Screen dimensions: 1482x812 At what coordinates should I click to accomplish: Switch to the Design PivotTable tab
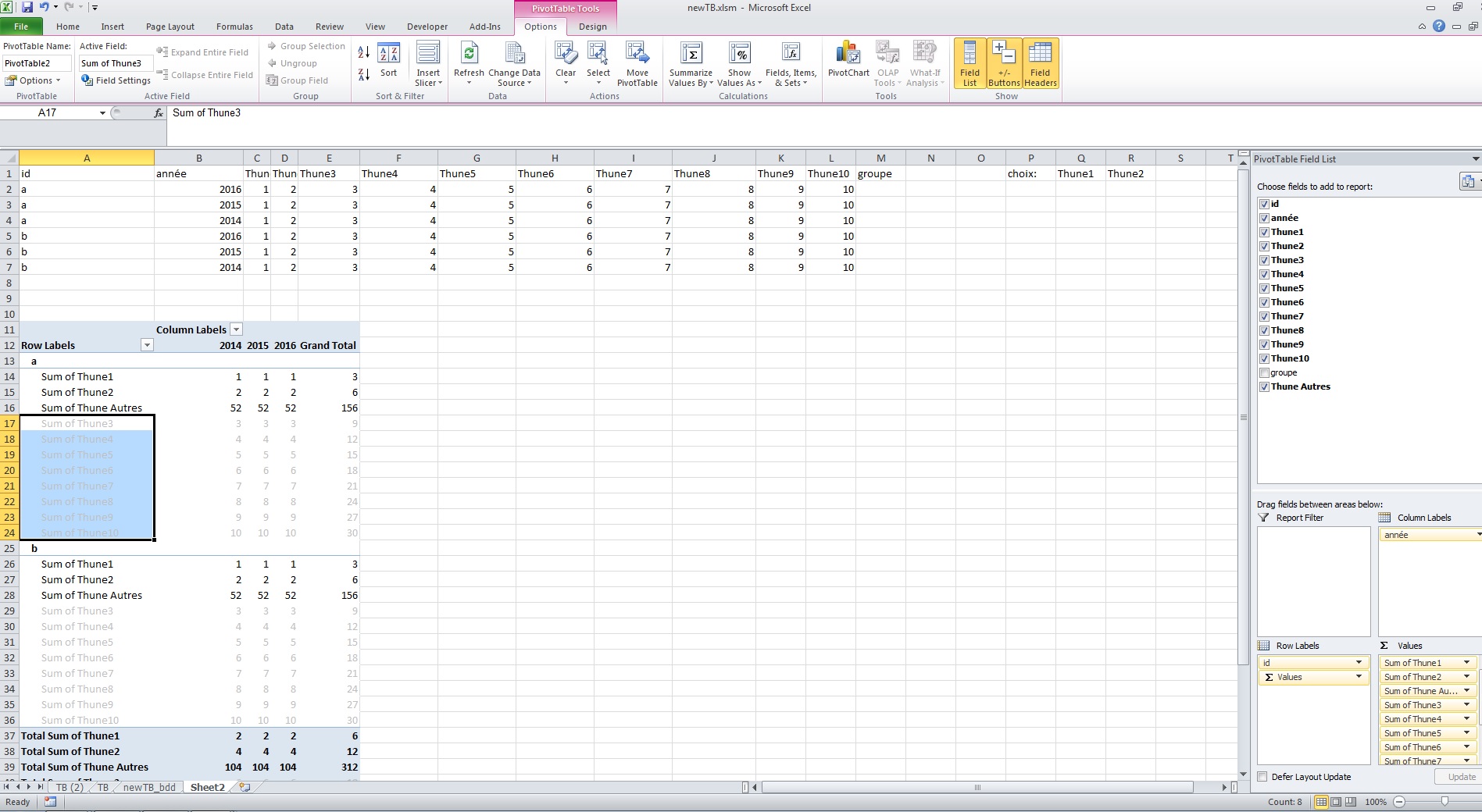click(592, 27)
